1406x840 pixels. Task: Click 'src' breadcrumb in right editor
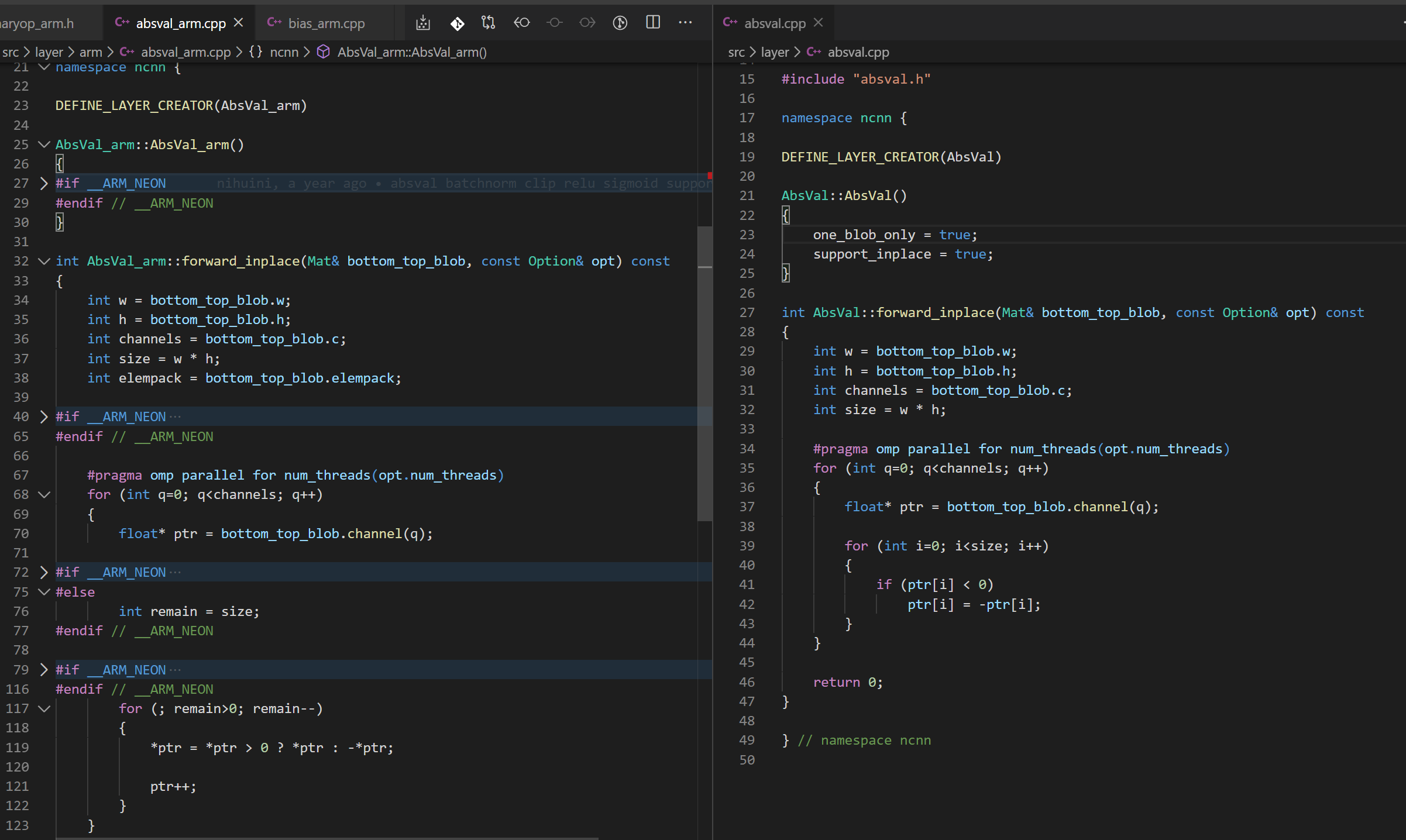pyautogui.click(x=736, y=52)
